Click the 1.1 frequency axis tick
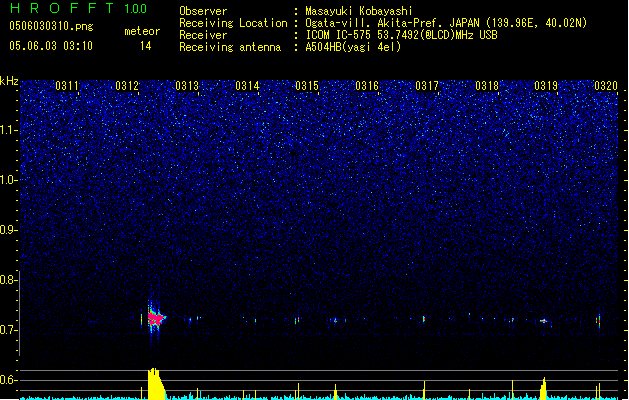Screen dimensions: 629x400 [9, 130]
